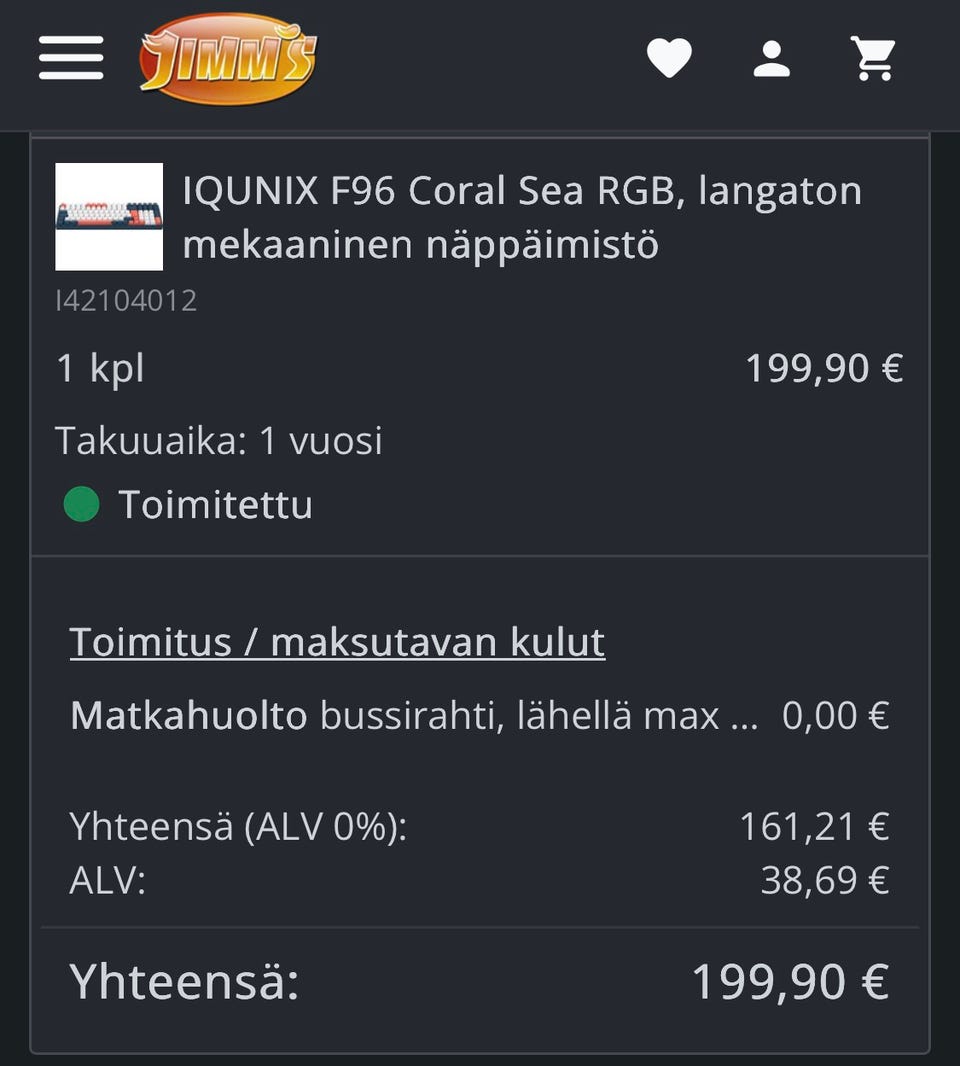Open the IQUNIX F96 Coral Sea product title
Image resolution: width=960 pixels, height=1066 pixels.
[521, 216]
